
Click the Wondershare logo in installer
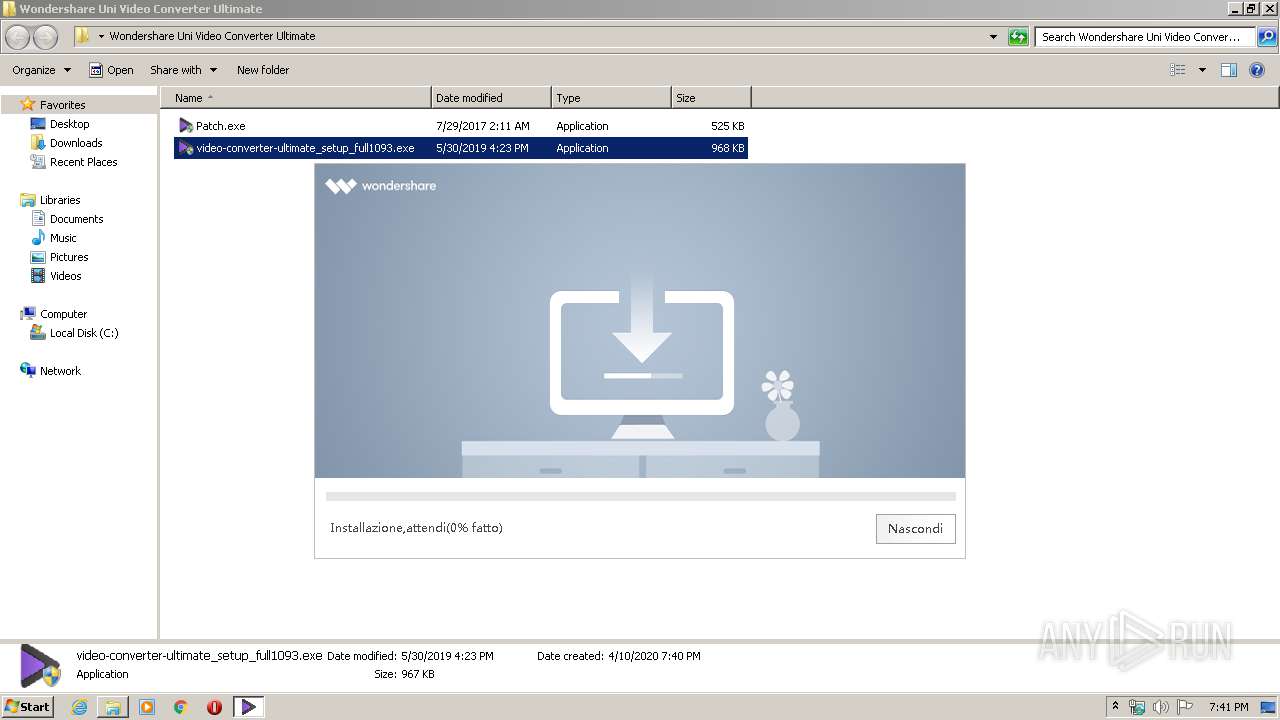tap(381, 186)
